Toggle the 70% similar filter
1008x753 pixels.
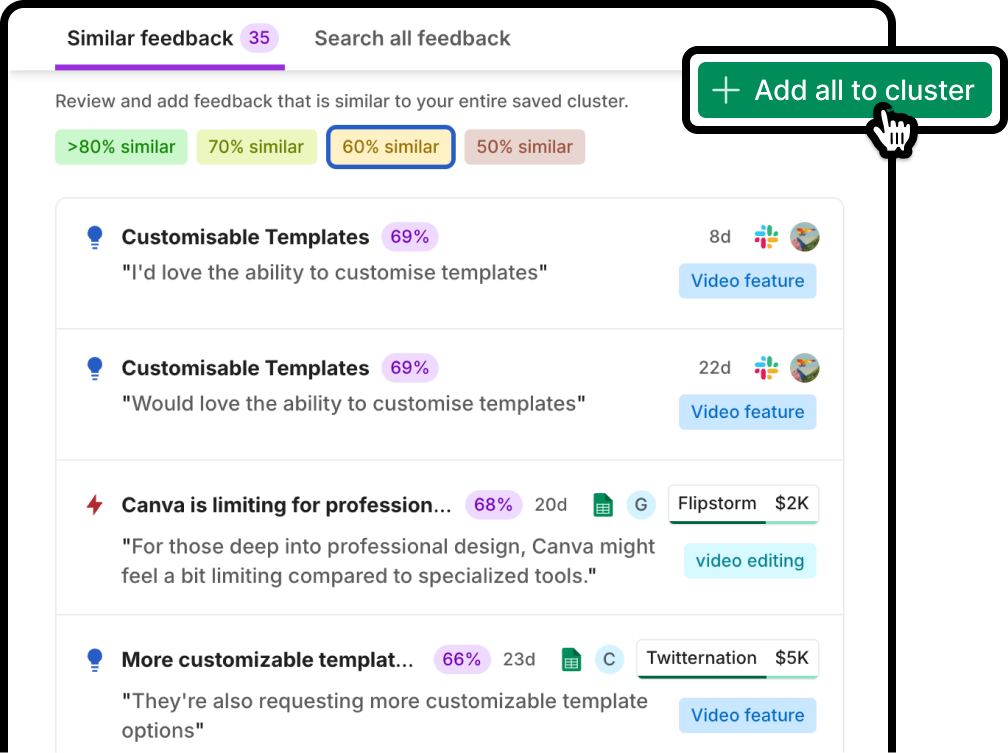coord(256,147)
